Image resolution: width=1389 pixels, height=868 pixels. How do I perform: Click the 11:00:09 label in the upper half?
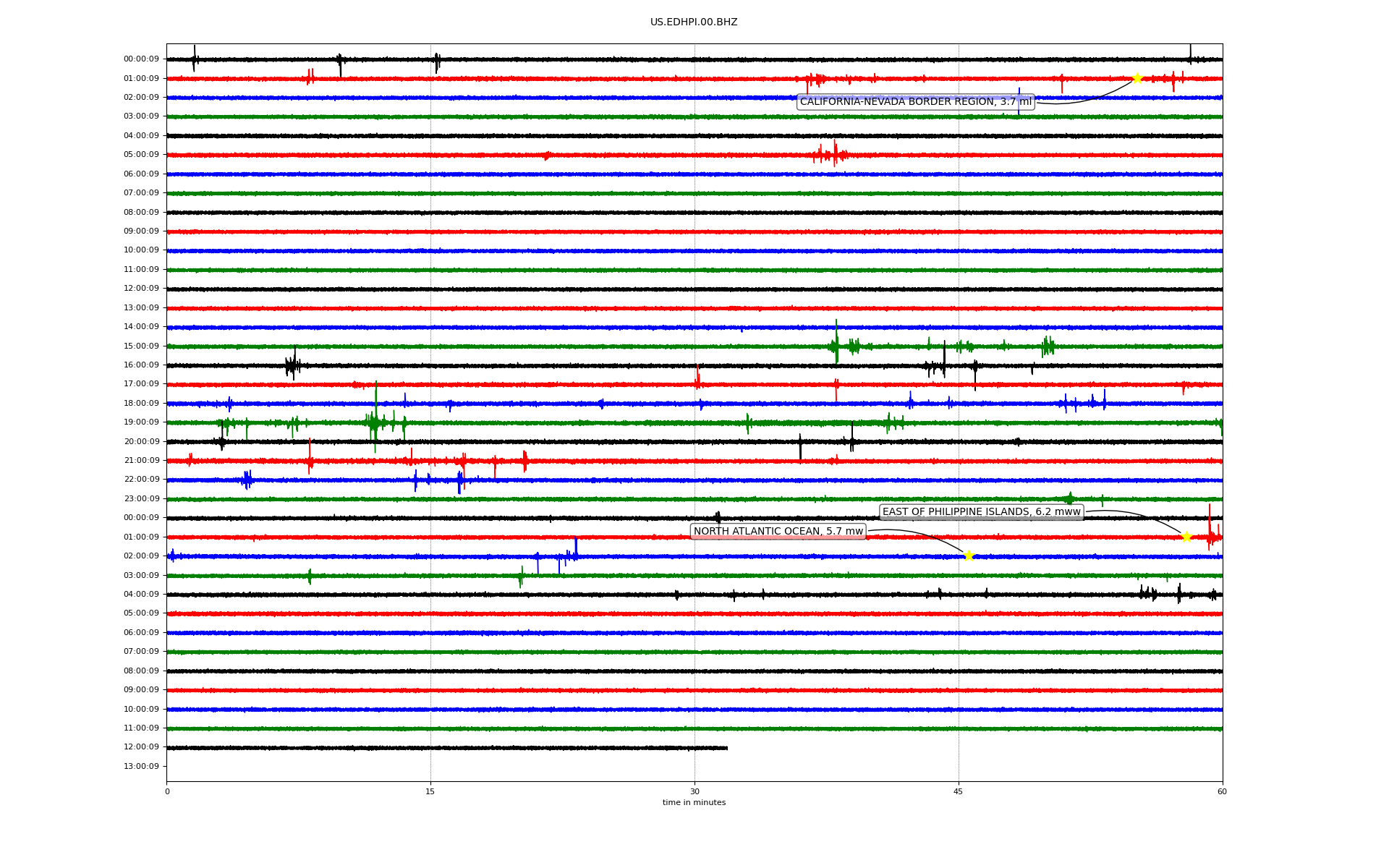point(141,270)
